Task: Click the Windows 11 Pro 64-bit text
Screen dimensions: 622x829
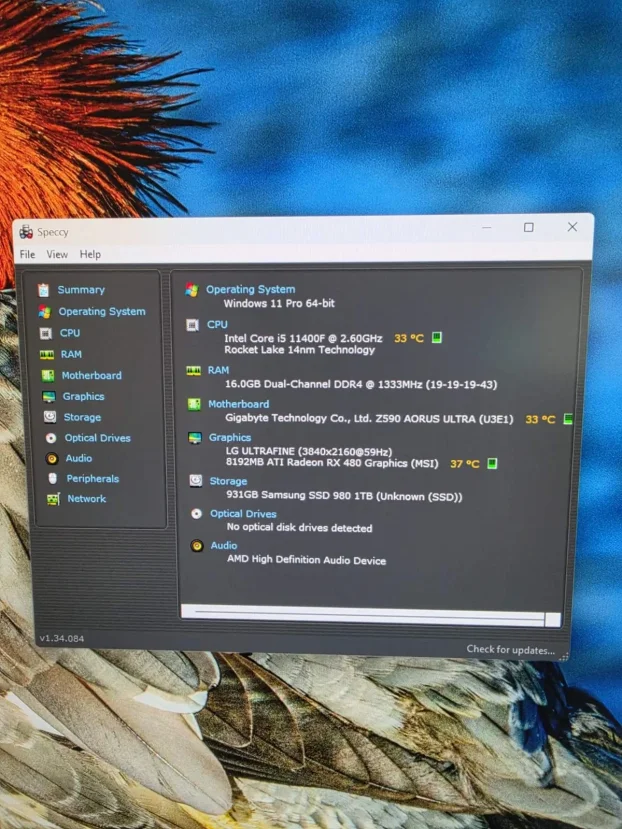Action: [x=279, y=303]
